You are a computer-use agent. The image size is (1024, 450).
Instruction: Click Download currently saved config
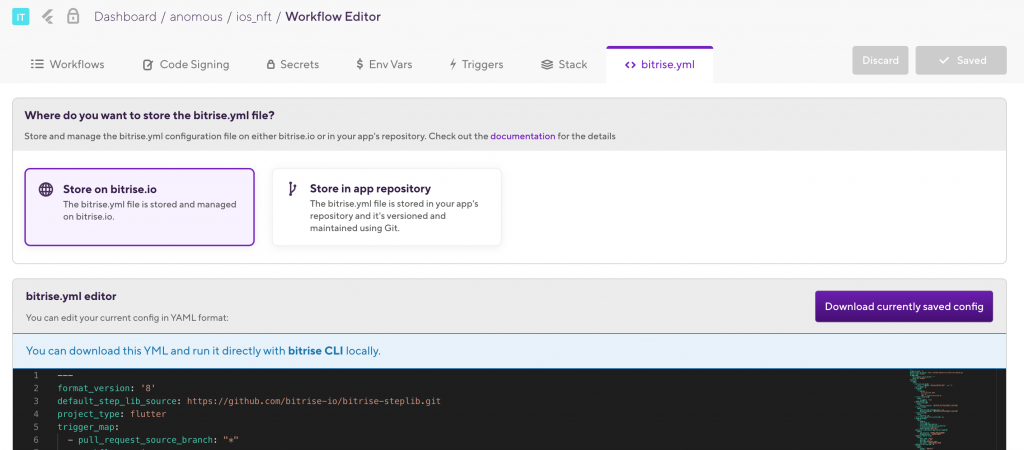tap(904, 306)
